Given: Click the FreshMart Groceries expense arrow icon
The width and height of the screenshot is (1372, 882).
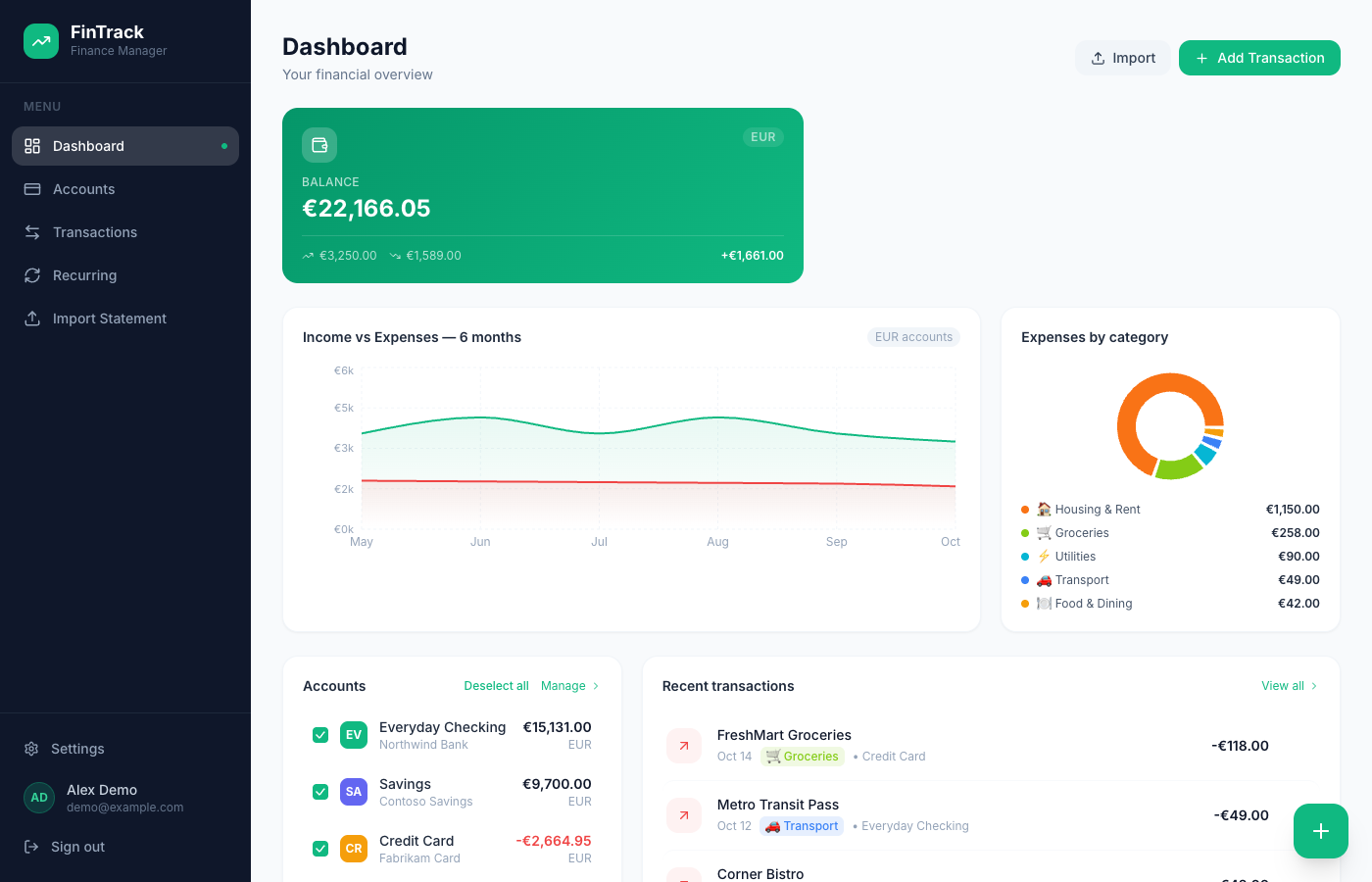Looking at the screenshot, I should 684,746.
